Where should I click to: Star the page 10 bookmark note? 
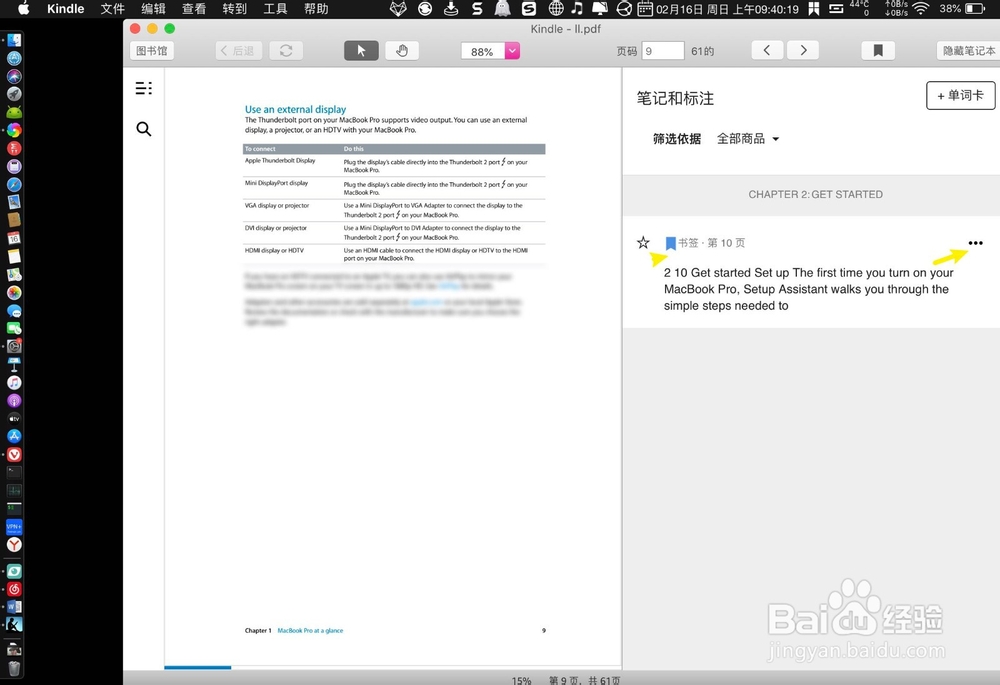[643, 242]
